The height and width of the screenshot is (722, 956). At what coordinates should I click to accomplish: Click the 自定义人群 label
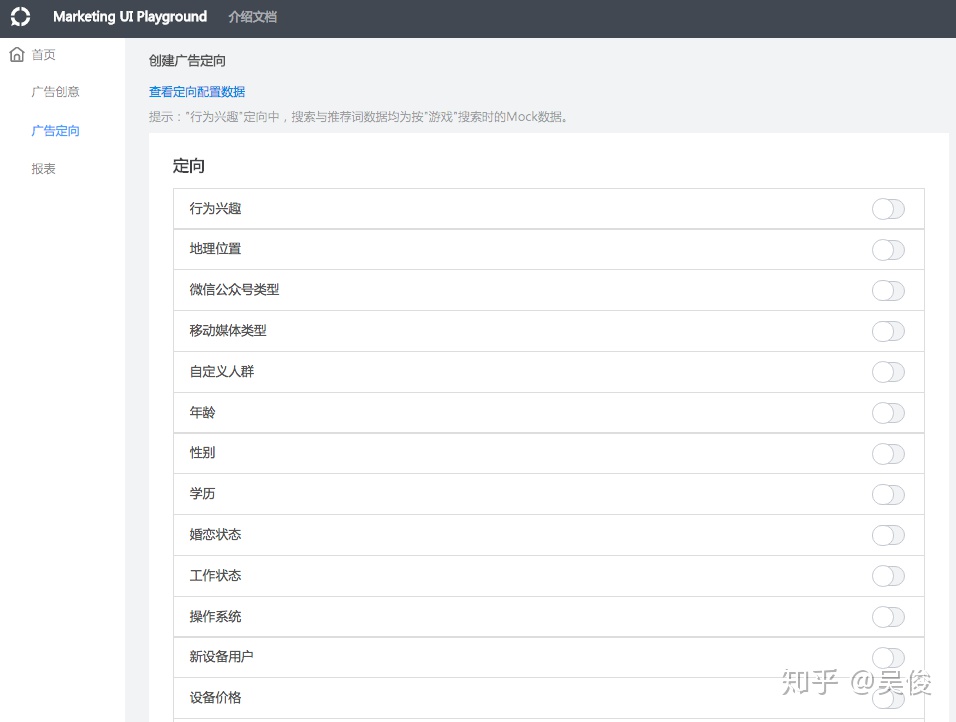pos(222,371)
